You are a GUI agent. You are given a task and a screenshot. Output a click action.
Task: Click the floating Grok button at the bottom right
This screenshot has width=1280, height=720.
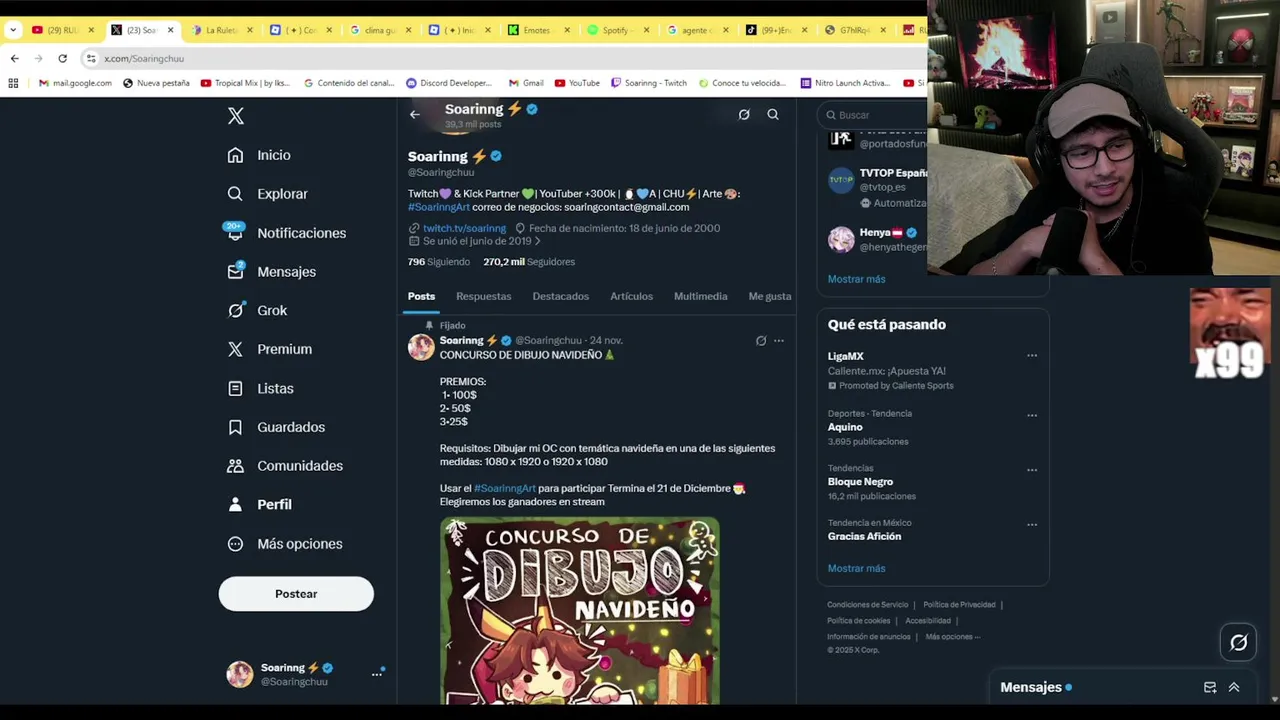coord(1238,643)
